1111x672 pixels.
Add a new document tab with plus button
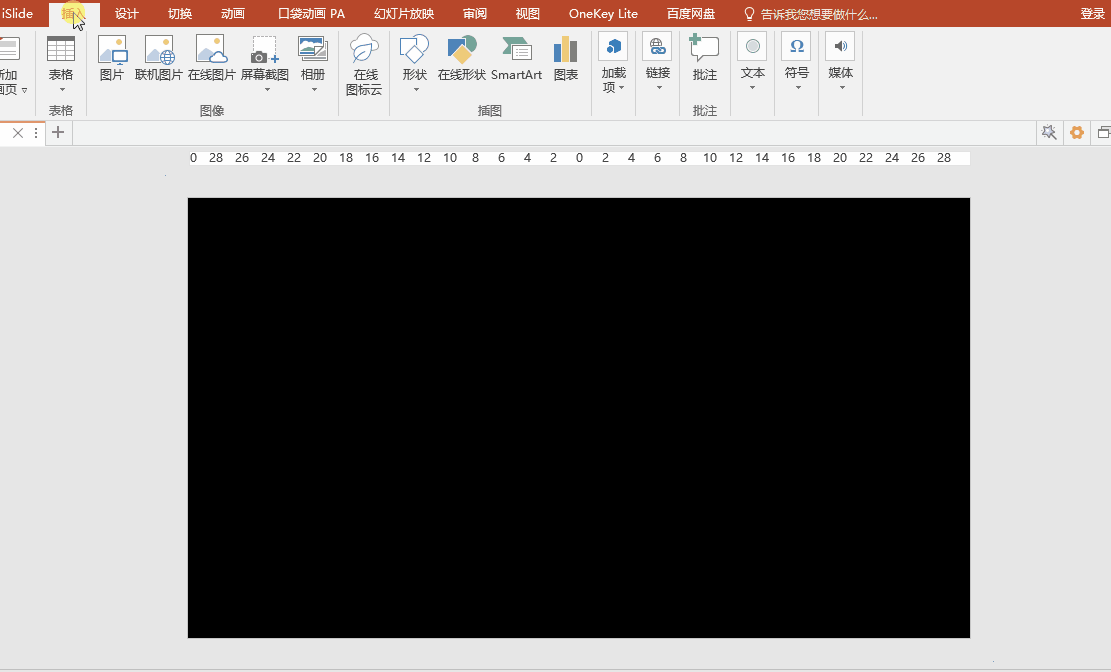[x=57, y=132]
